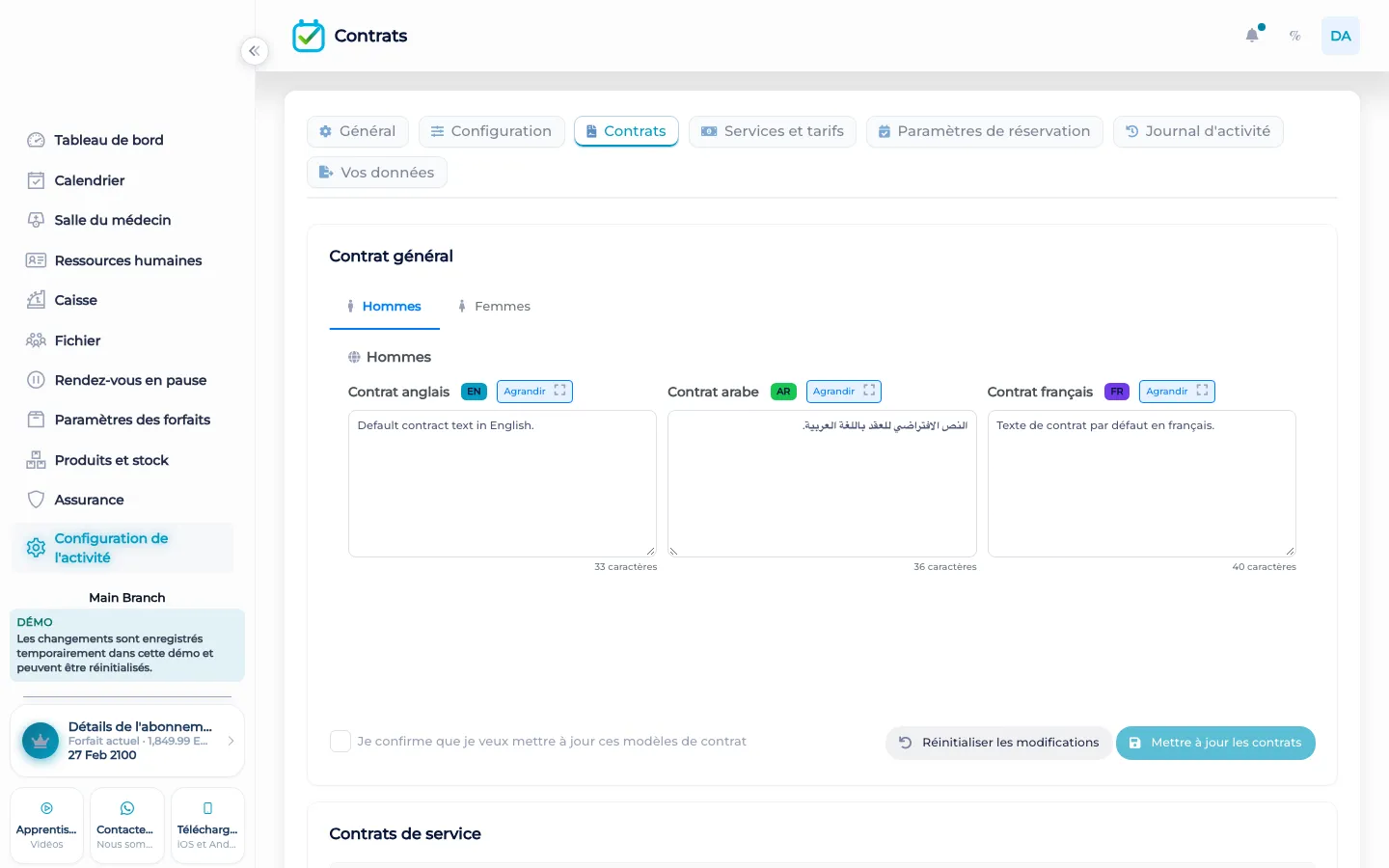The width and height of the screenshot is (1389, 868).
Task: Open Apprentissage Vidéos shortcut
Action: pos(46,826)
